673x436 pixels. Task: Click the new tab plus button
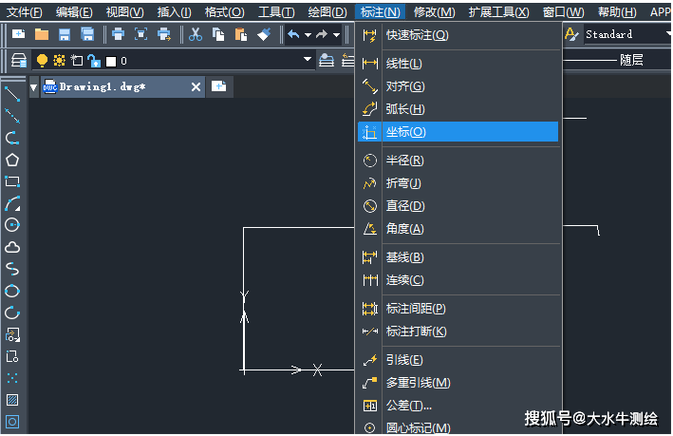coord(219,86)
